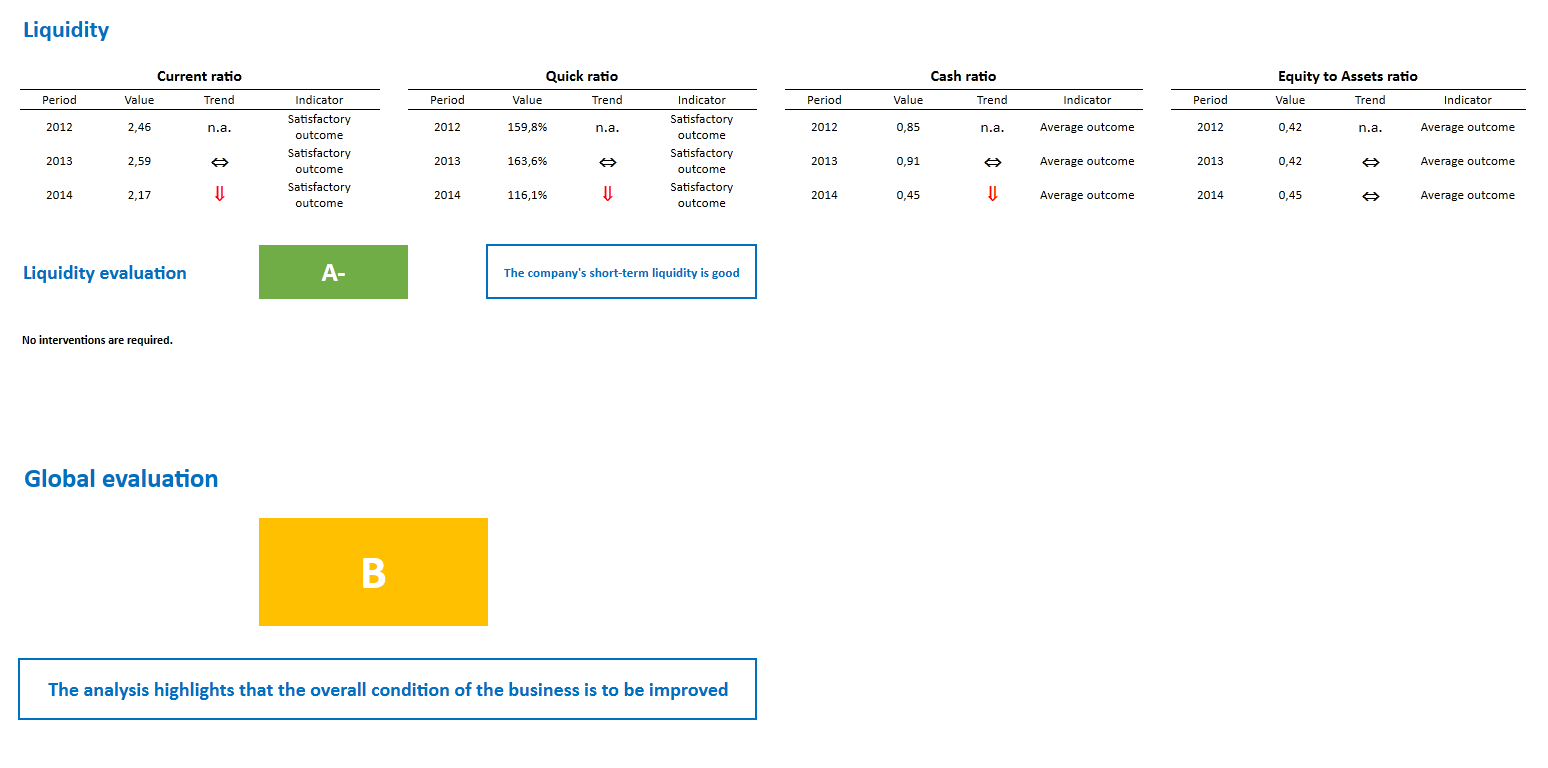Select the green A- liquidity rating box
The height and width of the screenshot is (768, 1548).
point(333,272)
